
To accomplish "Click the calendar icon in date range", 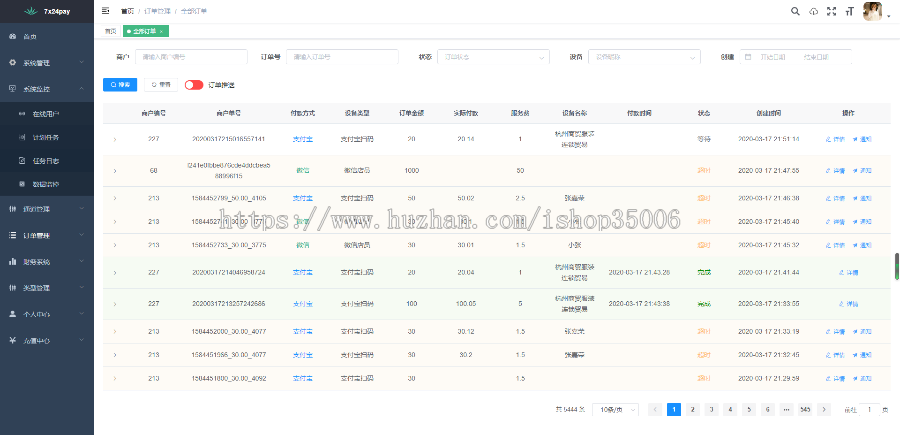I will [x=748, y=57].
